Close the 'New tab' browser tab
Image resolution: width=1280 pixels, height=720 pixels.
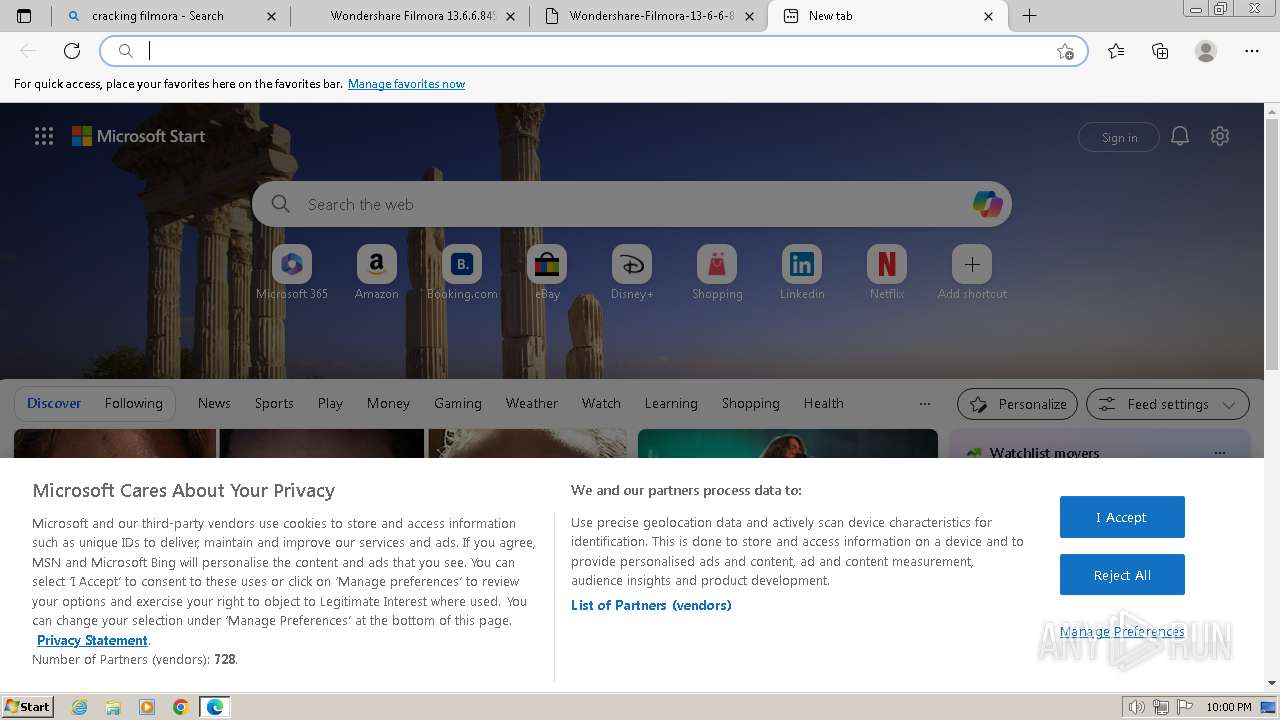[988, 16]
